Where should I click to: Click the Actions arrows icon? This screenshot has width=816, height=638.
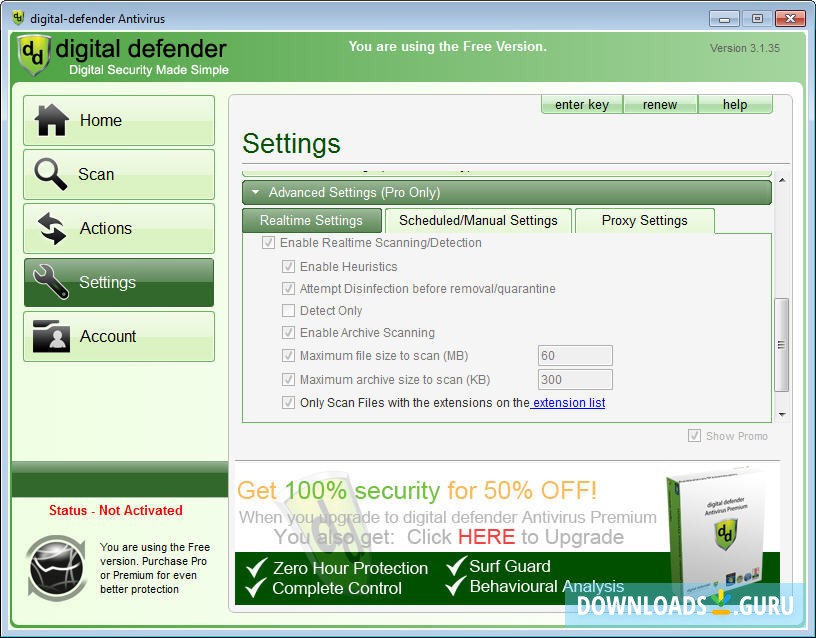pos(52,228)
